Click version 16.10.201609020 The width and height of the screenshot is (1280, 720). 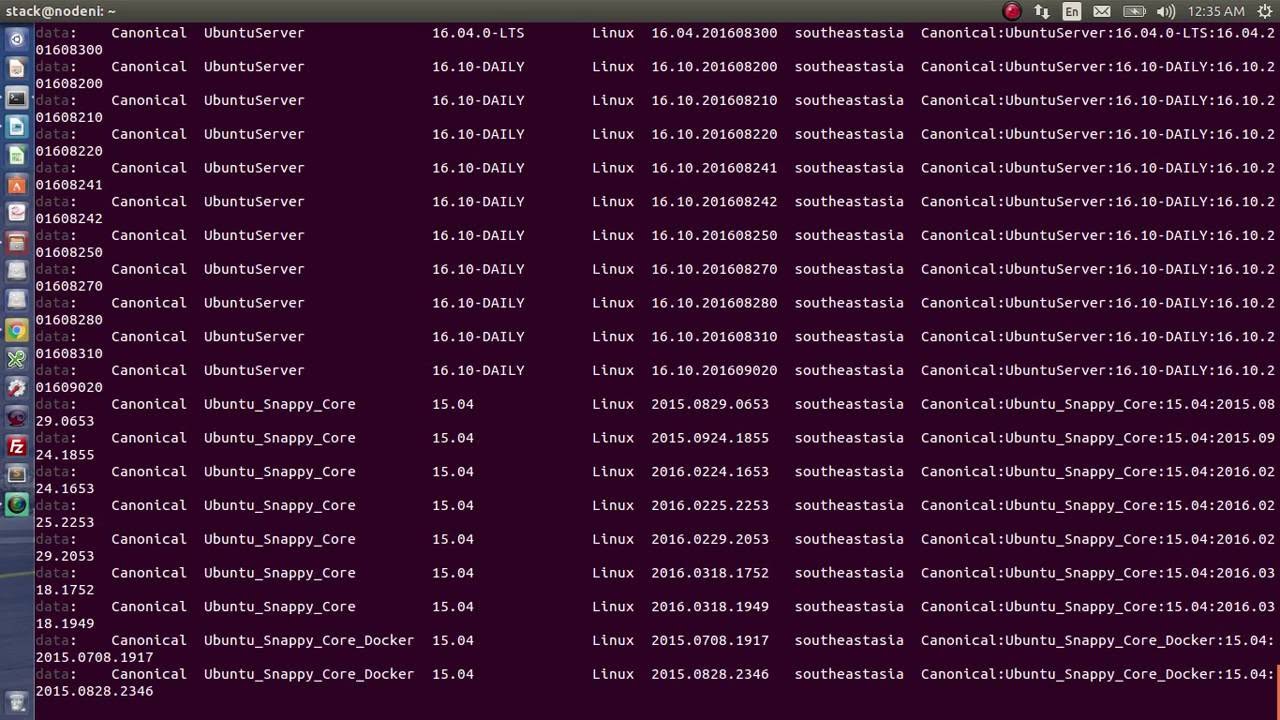(714, 370)
